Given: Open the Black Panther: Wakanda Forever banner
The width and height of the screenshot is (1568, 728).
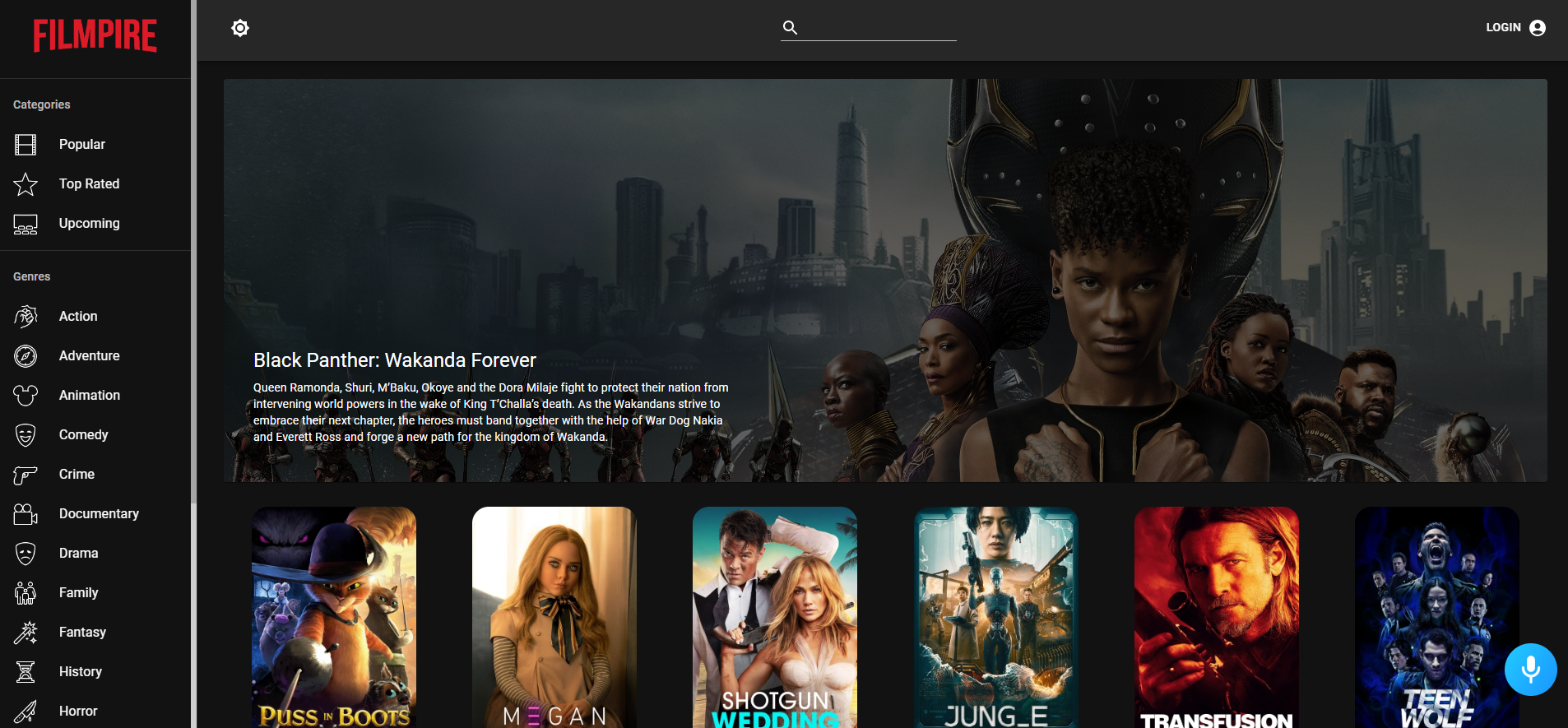Looking at the screenshot, I should (x=885, y=280).
